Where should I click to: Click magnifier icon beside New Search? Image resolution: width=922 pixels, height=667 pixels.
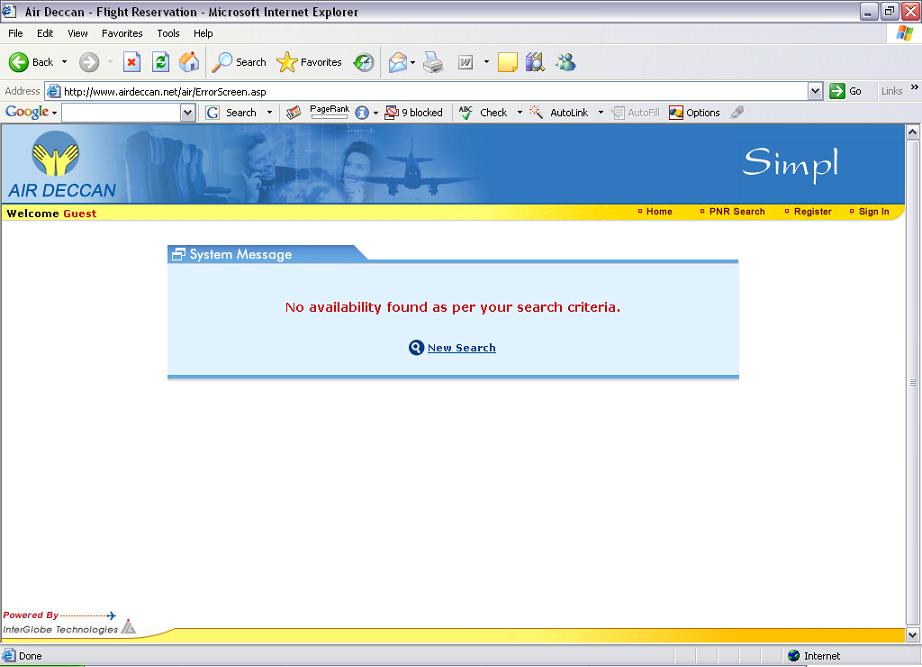pyautogui.click(x=416, y=348)
